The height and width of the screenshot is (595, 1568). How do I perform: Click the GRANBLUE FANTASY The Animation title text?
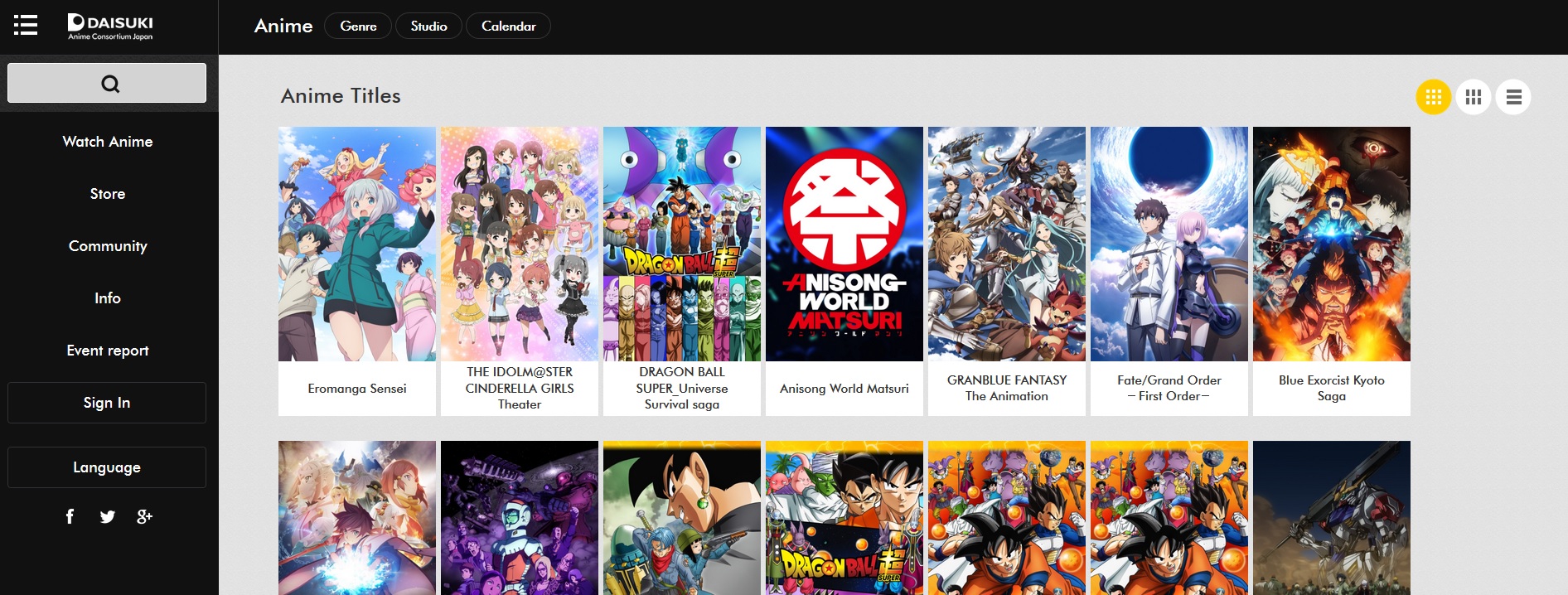(1007, 388)
